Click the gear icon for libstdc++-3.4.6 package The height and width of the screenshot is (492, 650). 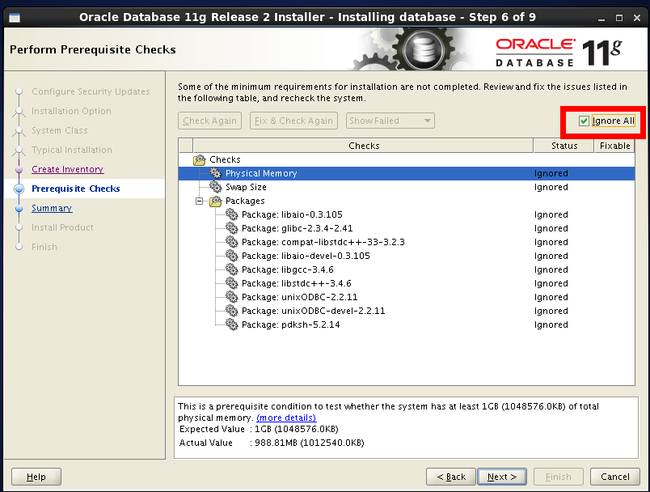(x=232, y=283)
